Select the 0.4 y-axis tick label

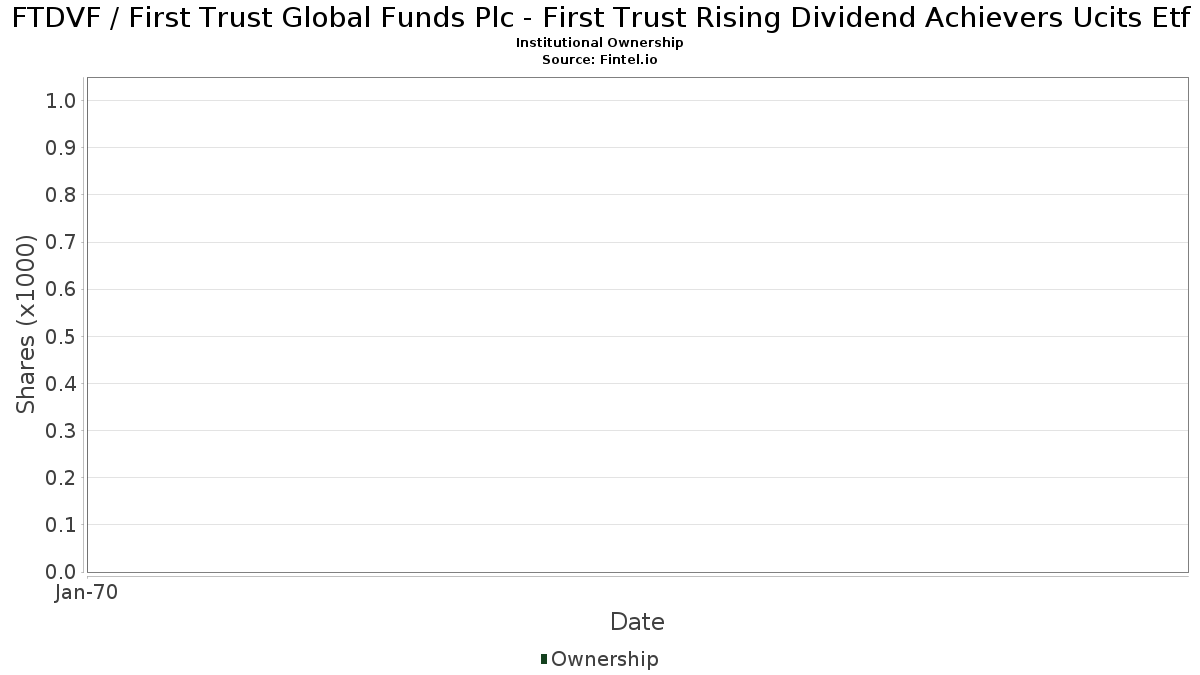pyautogui.click(x=61, y=384)
